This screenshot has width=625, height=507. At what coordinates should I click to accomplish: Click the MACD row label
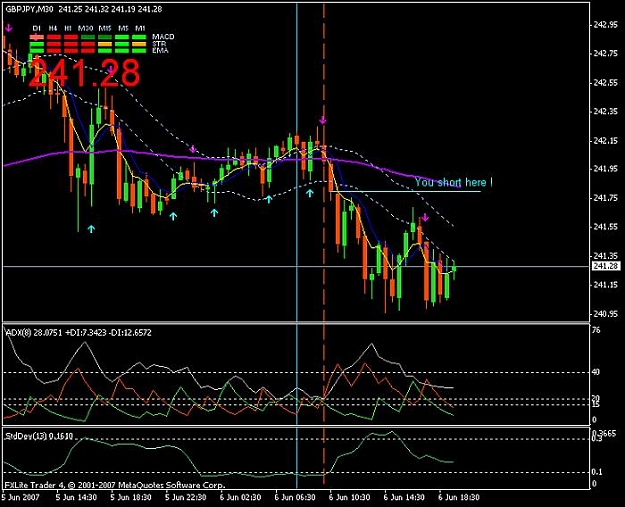click(x=163, y=37)
